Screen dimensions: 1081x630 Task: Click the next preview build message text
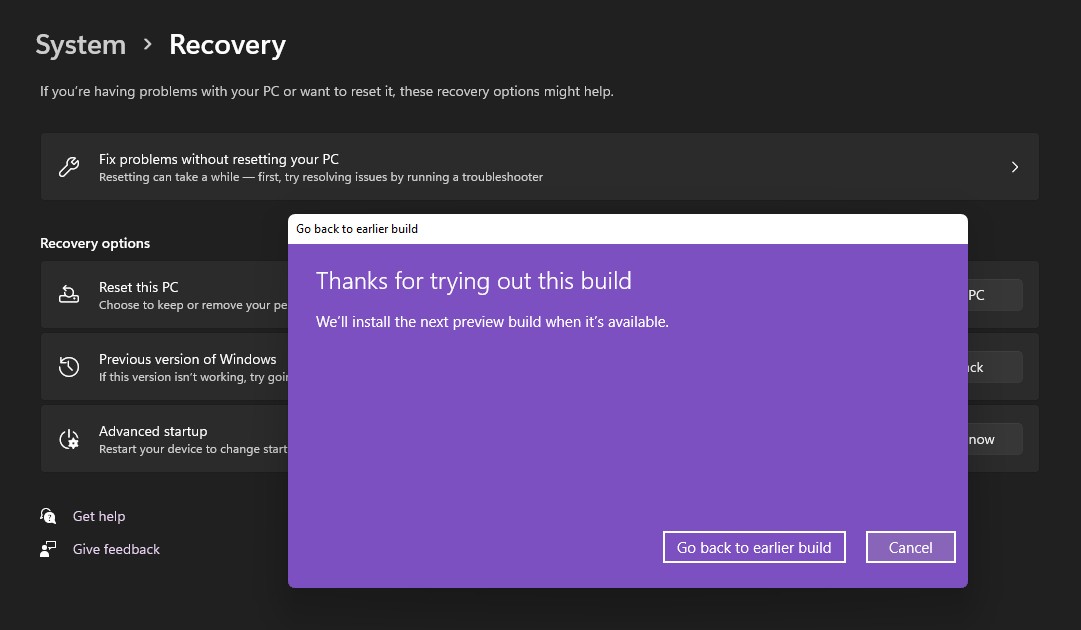tap(492, 322)
